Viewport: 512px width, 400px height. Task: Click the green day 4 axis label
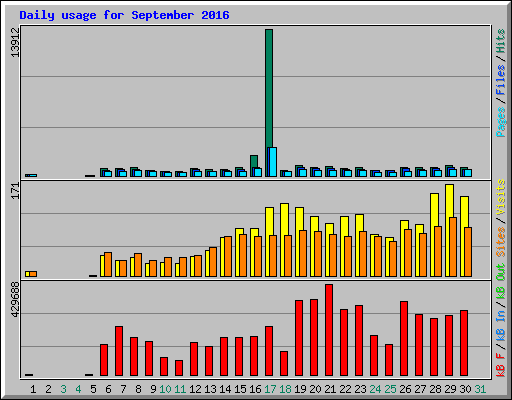click(78, 389)
